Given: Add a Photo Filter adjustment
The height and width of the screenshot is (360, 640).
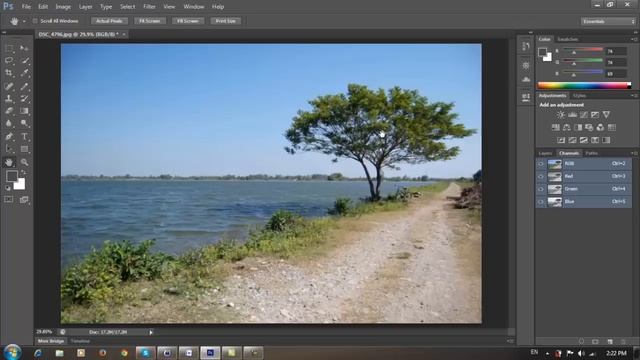Looking at the screenshot, I should point(589,127).
